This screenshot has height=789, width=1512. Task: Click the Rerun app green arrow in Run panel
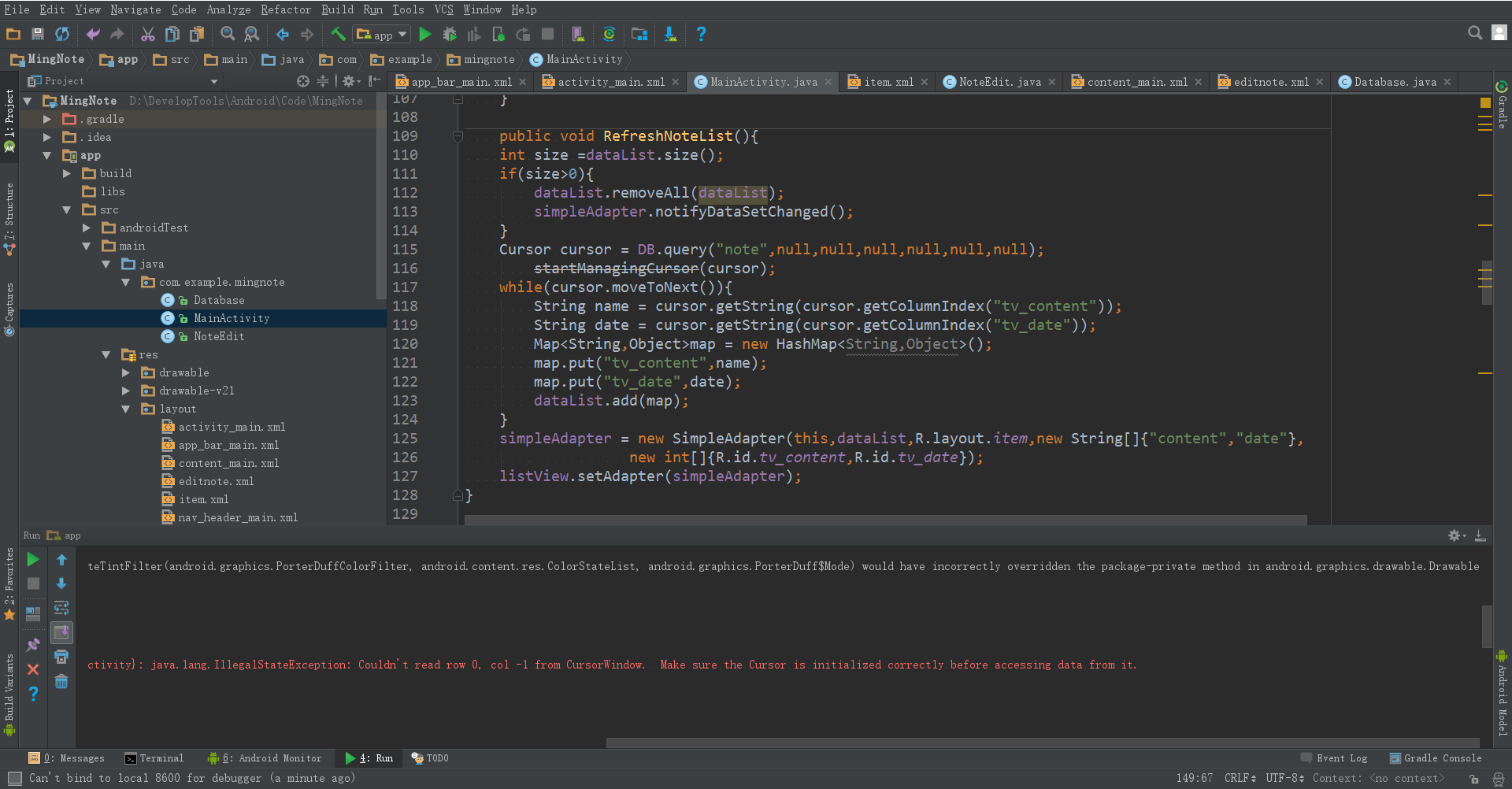33,560
